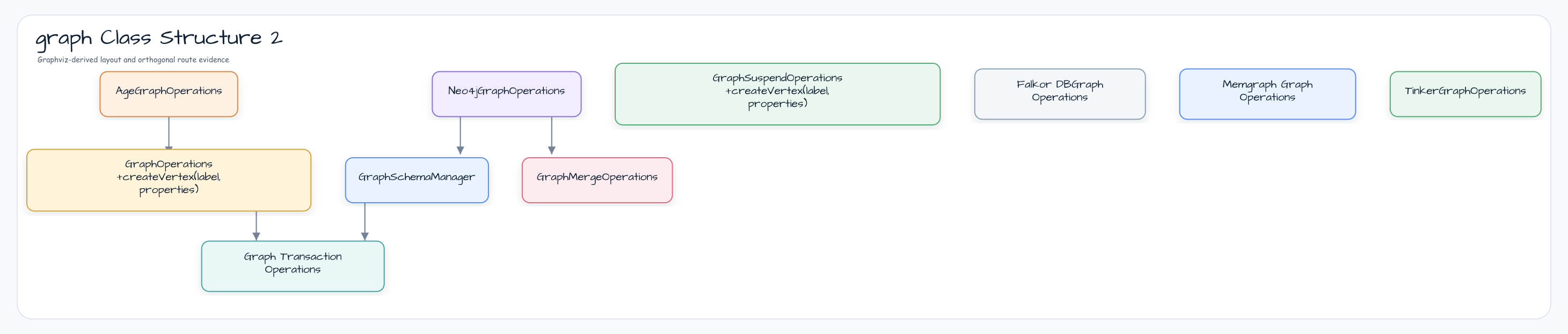The image size is (1568, 334).
Task: Click the TinkerGraphOperations node
Action: tap(1465, 94)
